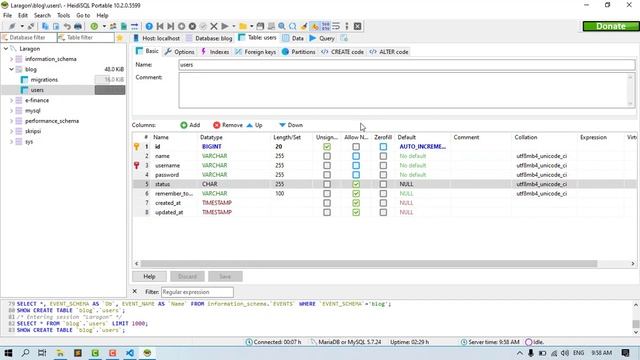
Task: Click the Undo arrow icon
Action: point(67,26)
